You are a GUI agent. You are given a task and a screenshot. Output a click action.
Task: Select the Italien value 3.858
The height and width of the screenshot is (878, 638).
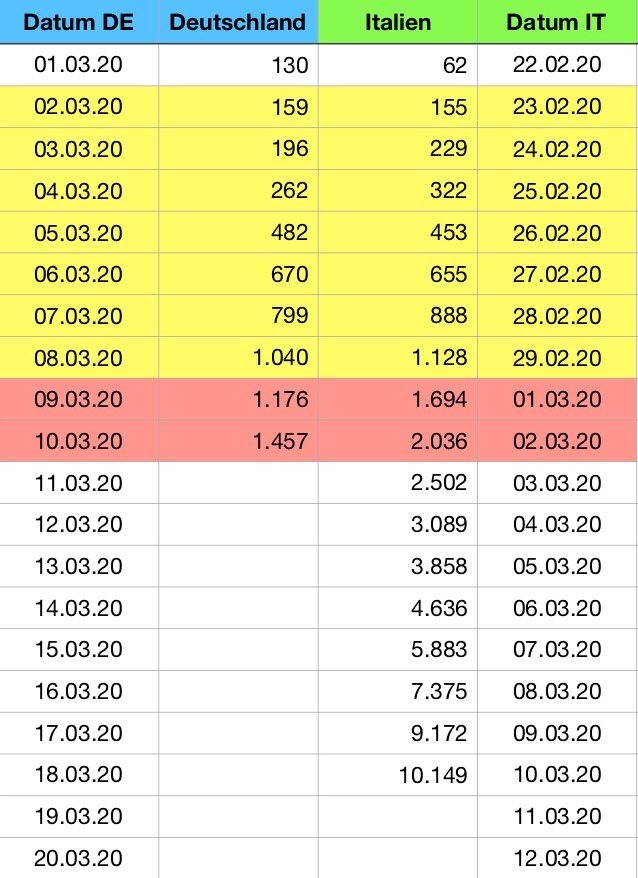tap(398, 566)
